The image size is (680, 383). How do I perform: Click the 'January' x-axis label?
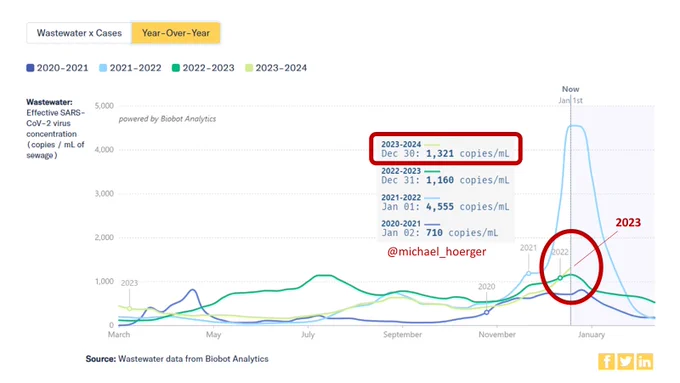pos(592,334)
